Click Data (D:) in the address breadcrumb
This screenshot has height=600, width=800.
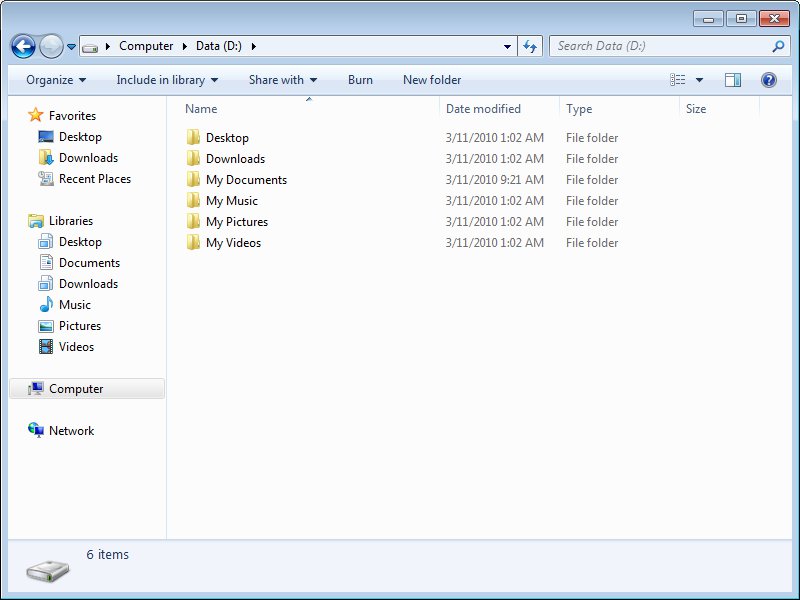point(218,46)
